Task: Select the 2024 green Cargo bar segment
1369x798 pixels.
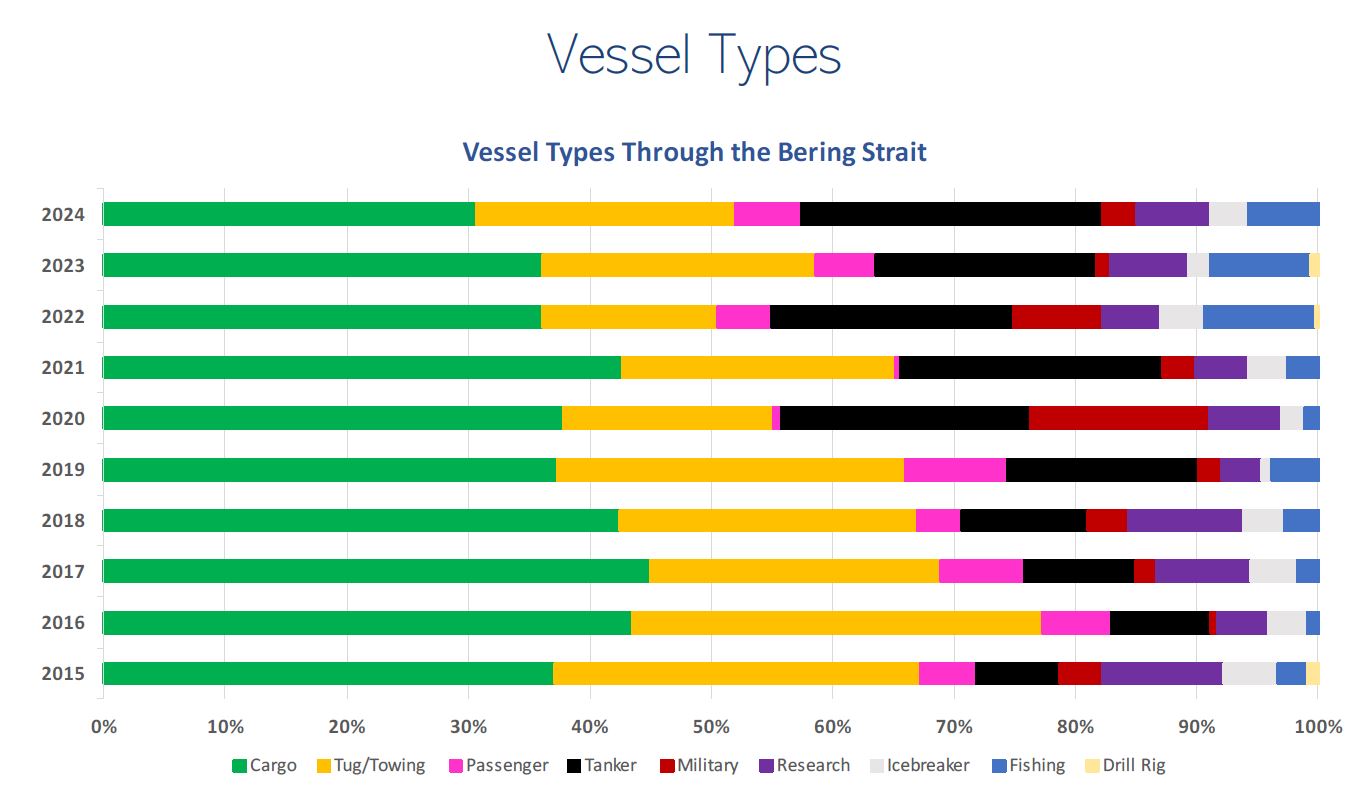Action: pos(288,214)
